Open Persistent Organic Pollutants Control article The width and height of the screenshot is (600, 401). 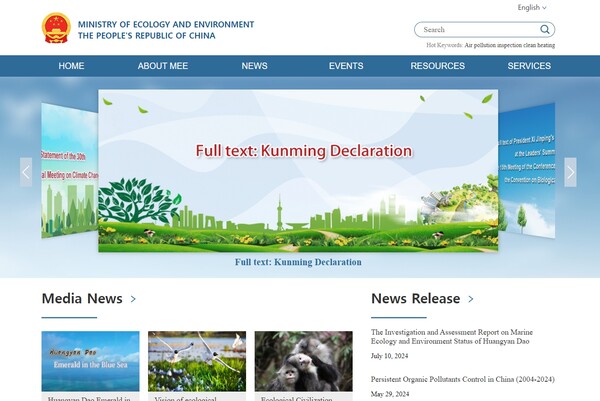[462, 380]
